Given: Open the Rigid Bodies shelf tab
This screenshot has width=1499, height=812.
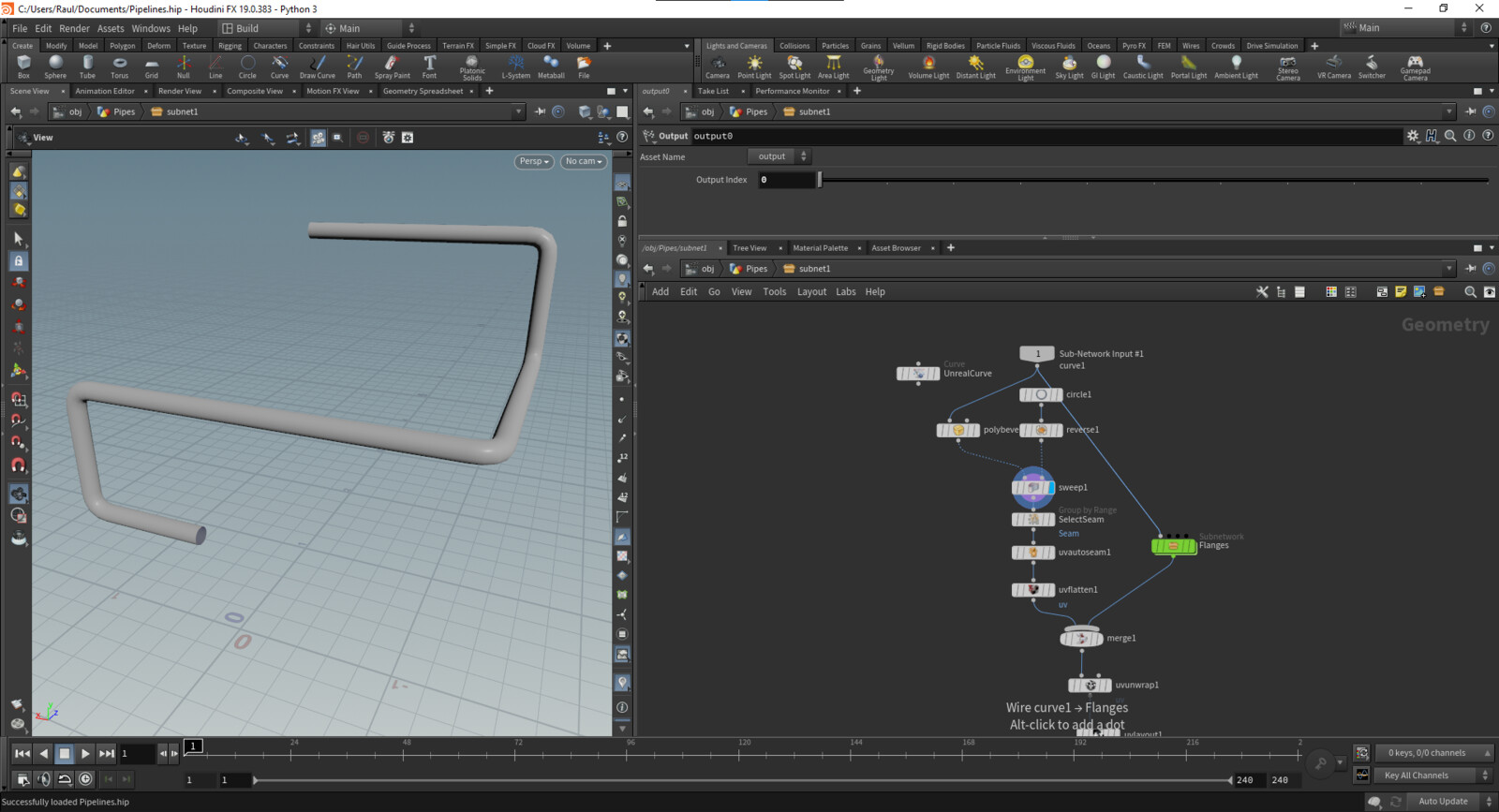Looking at the screenshot, I should (945, 45).
